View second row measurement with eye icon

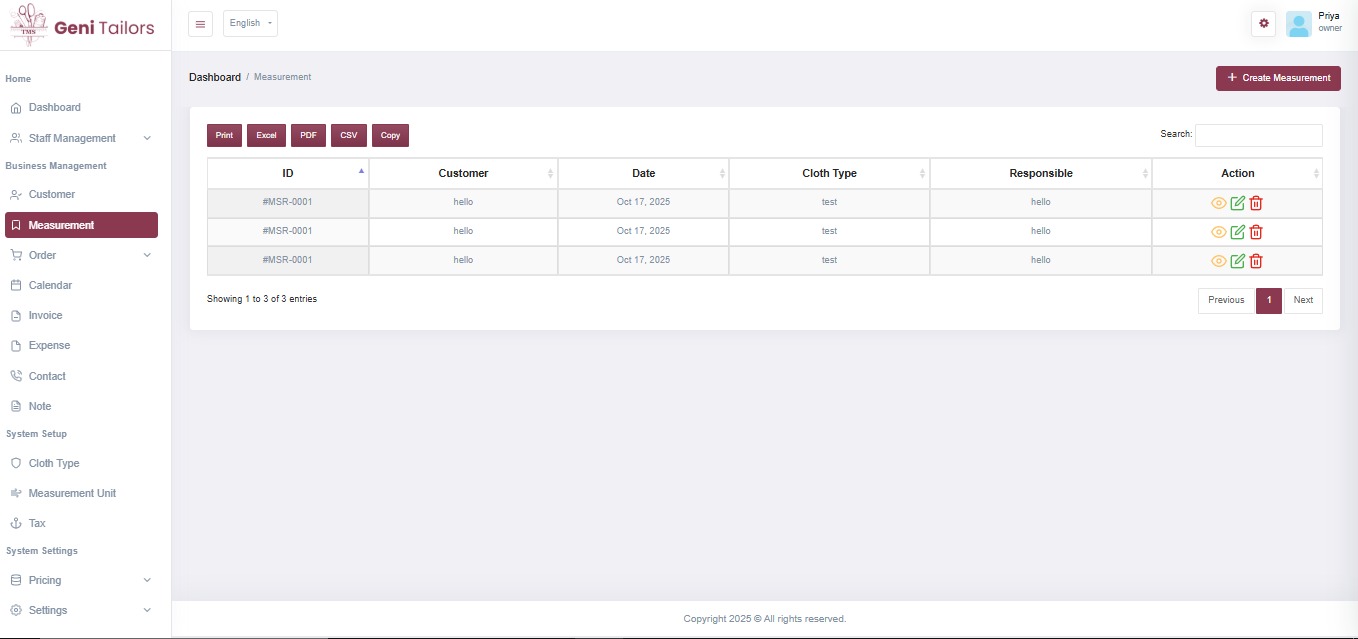[x=1218, y=232]
